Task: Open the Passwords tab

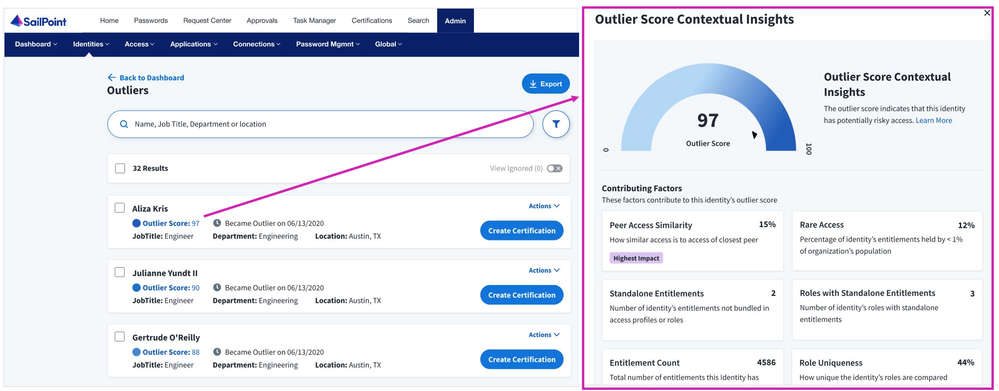Action: click(151, 20)
